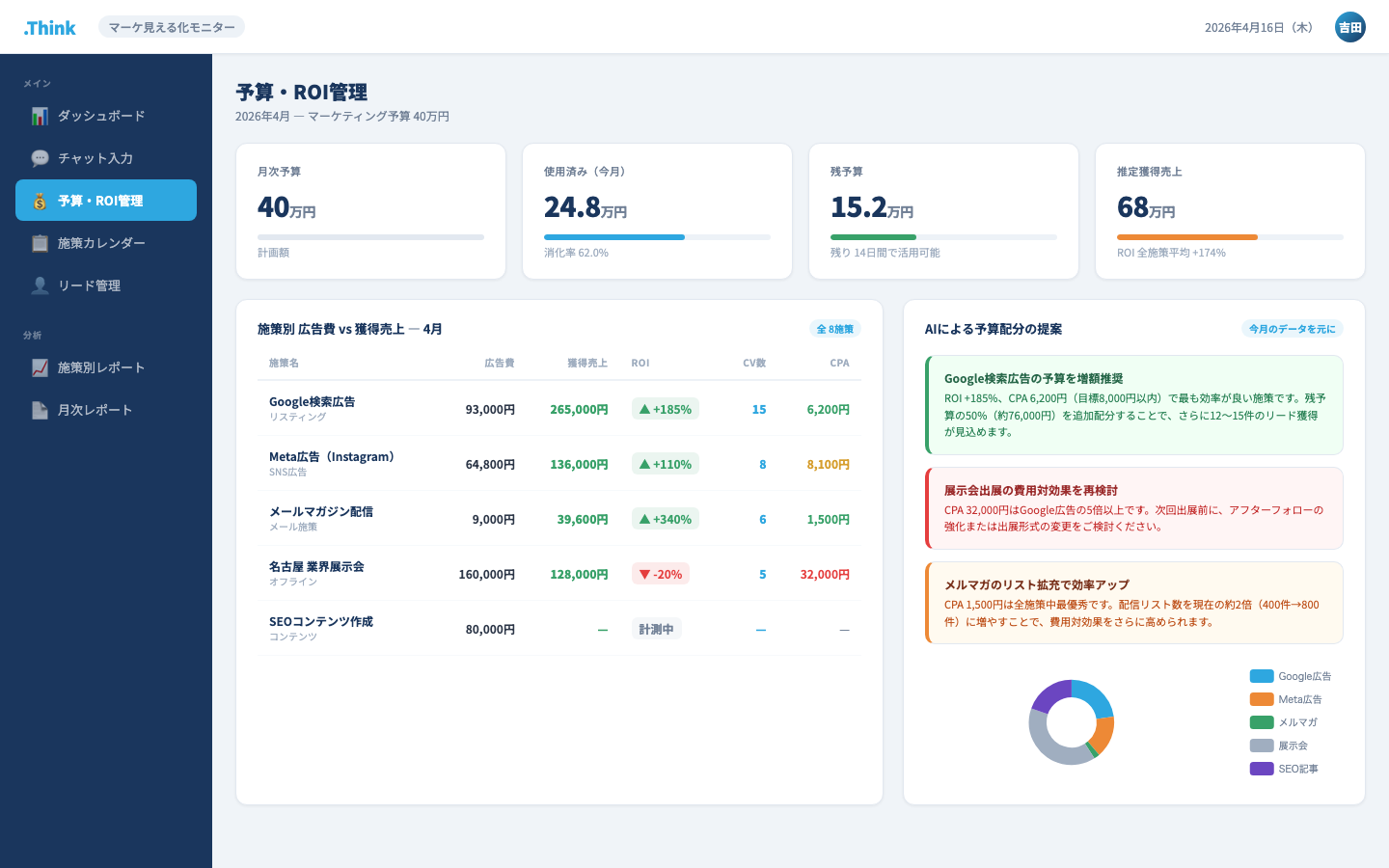Select 予算・ROI管理 menu item
Screen dimensions: 1389x868
(x=106, y=201)
